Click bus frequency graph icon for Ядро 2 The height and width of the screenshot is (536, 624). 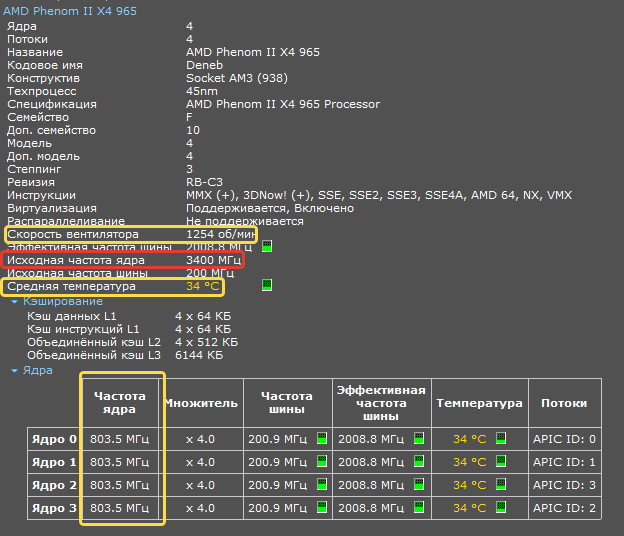tap(322, 484)
